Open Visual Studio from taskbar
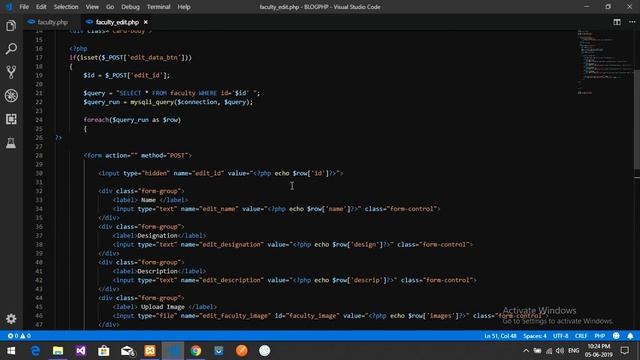640x360 pixels. (x=81, y=351)
